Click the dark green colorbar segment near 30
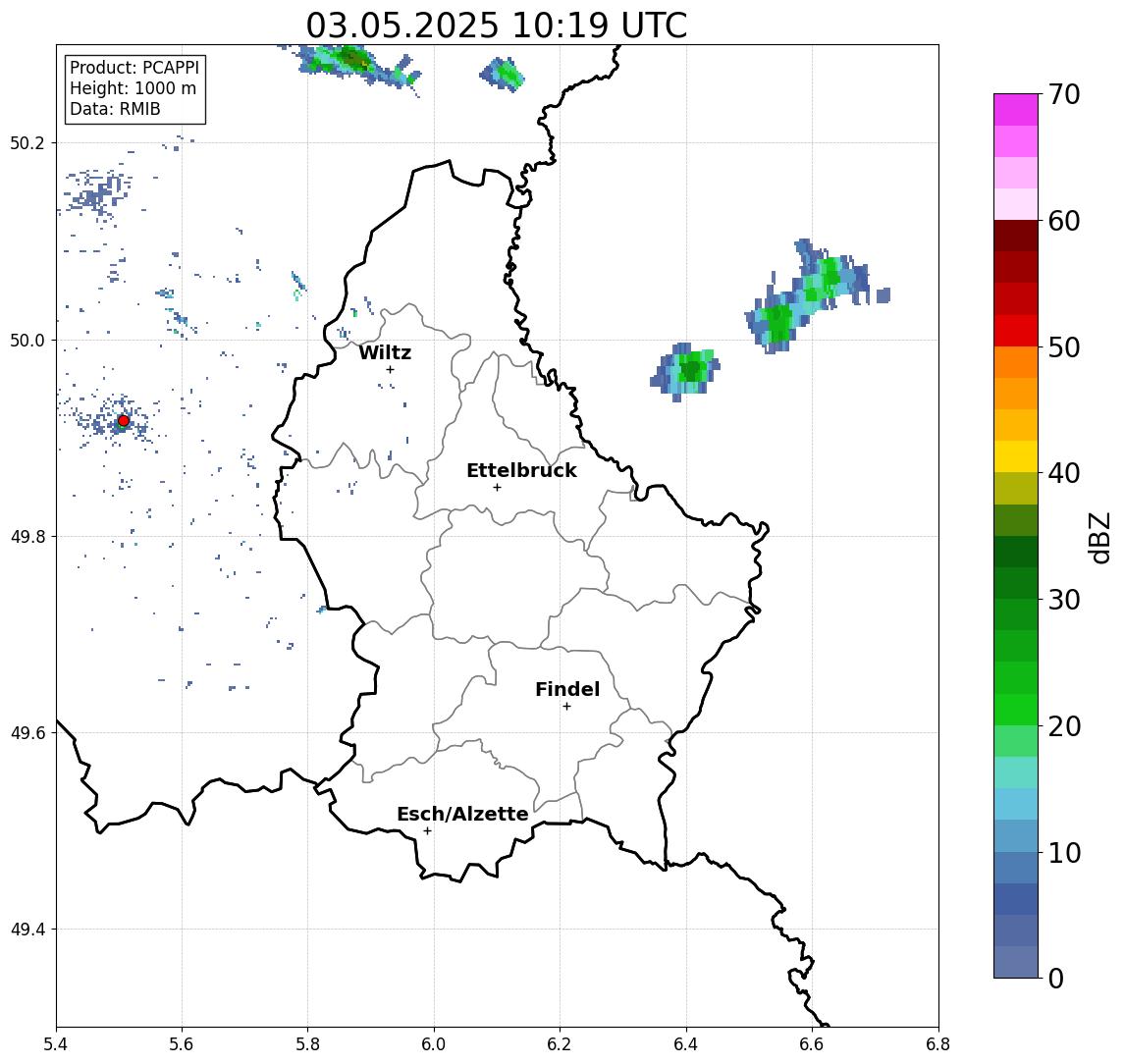This screenshot has height=1064, width=1124. pyautogui.click(x=1016, y=583)
